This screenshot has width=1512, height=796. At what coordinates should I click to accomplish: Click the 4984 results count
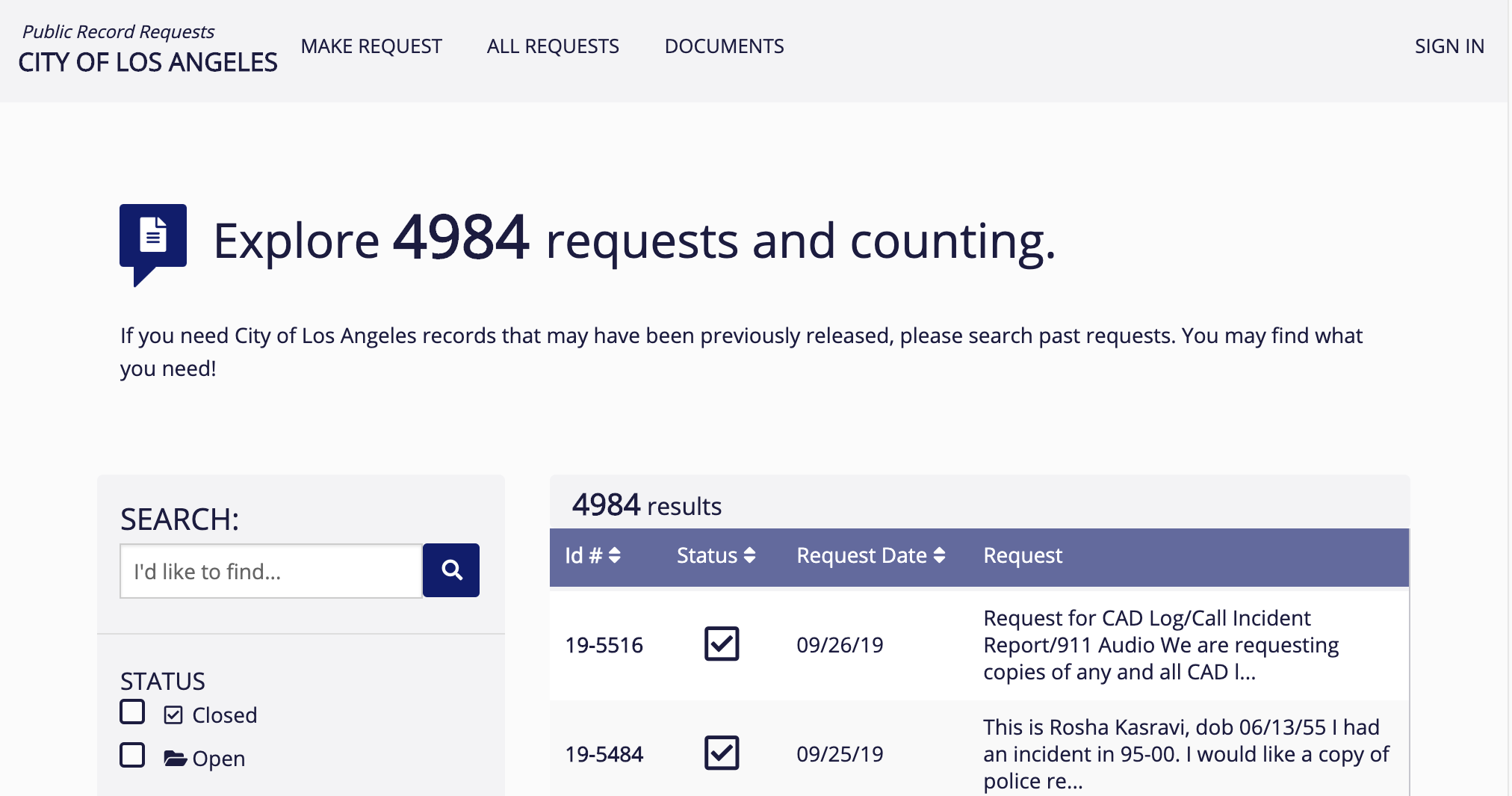(647, 505)
